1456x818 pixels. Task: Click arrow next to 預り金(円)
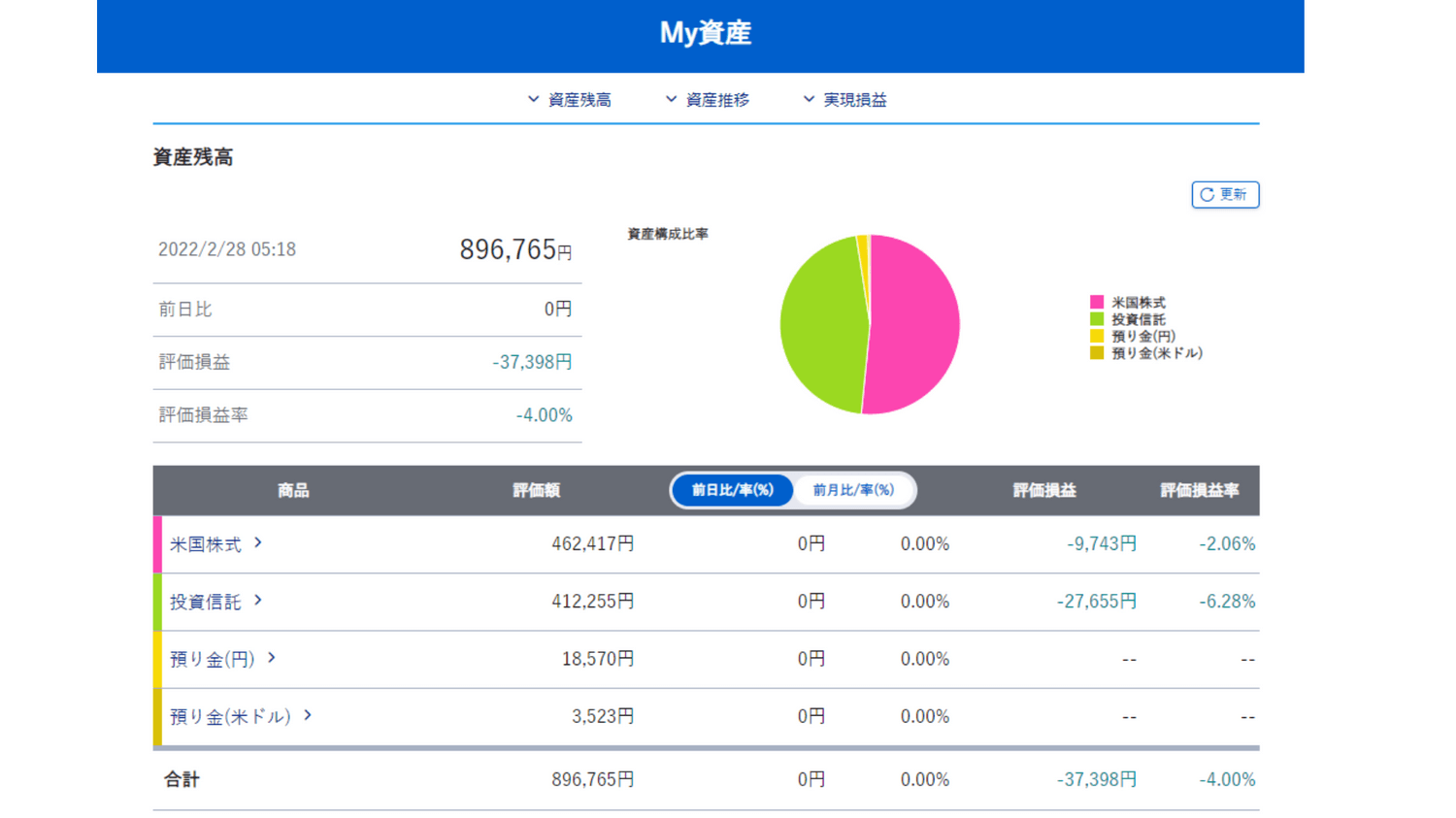click(272, 657)
